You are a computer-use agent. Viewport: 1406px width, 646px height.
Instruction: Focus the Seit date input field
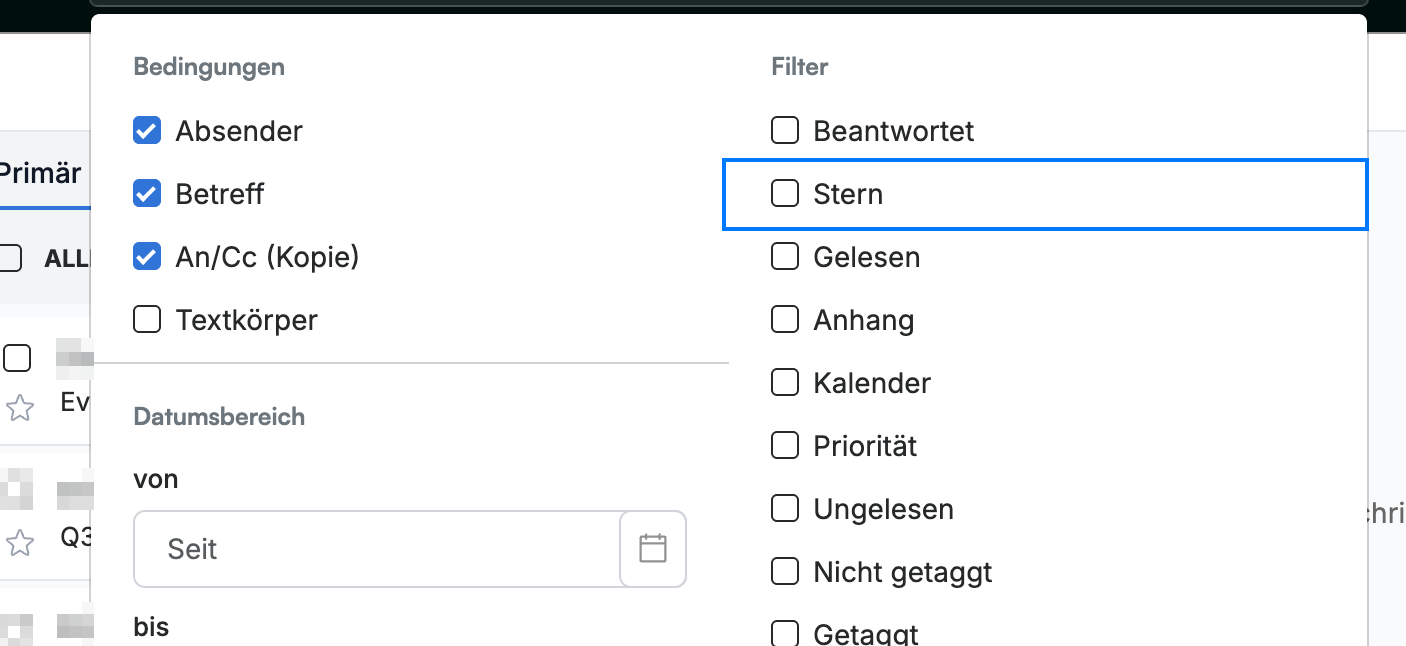tap(377, 549)
